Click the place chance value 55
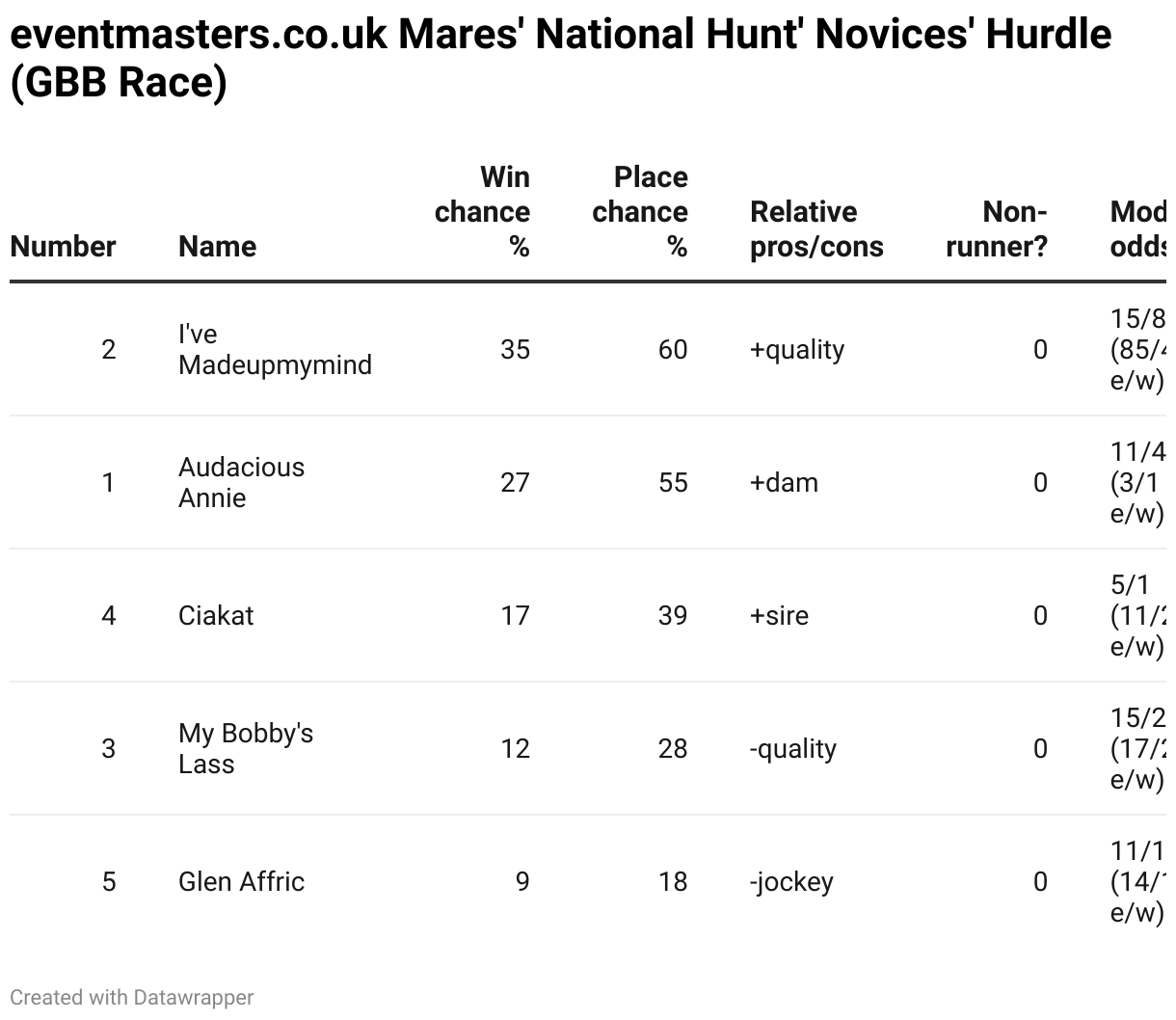This screenshot has width=1176, height=1020. [x=673, y=482]
